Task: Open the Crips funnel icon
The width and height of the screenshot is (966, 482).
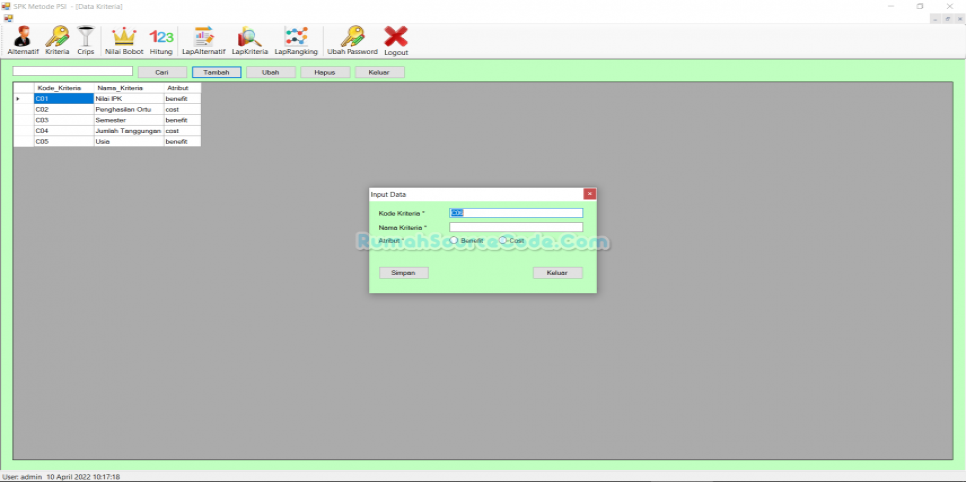Action: [x=86, y=38]
